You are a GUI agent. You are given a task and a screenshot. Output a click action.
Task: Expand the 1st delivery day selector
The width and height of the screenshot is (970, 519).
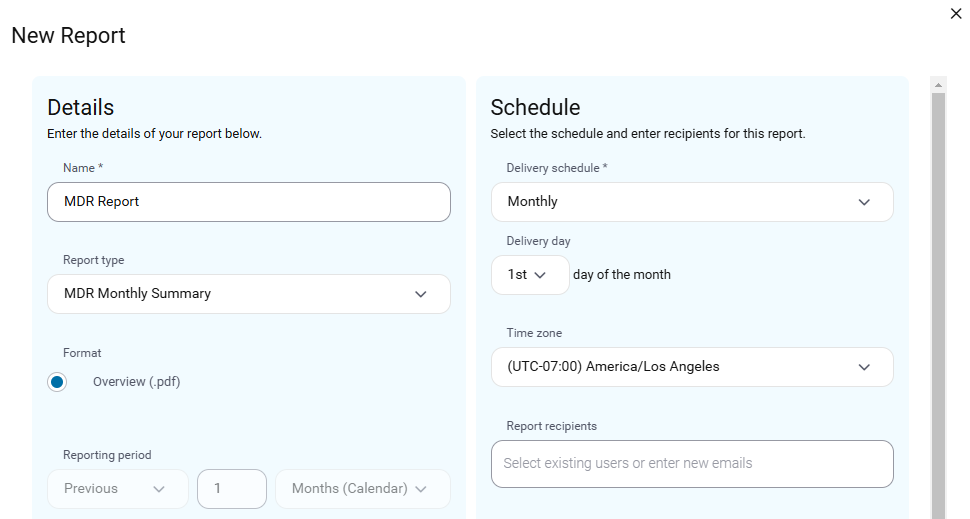click(x=530, y=275)
